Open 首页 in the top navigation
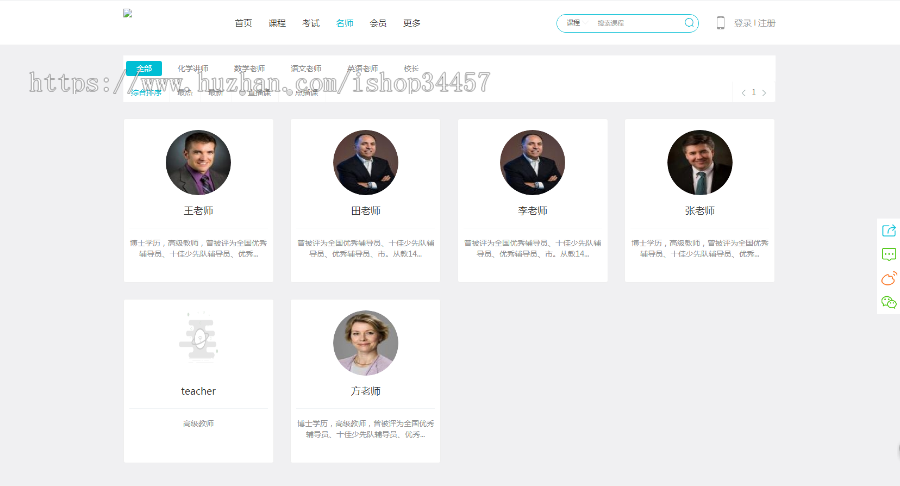 pos(243,23)
